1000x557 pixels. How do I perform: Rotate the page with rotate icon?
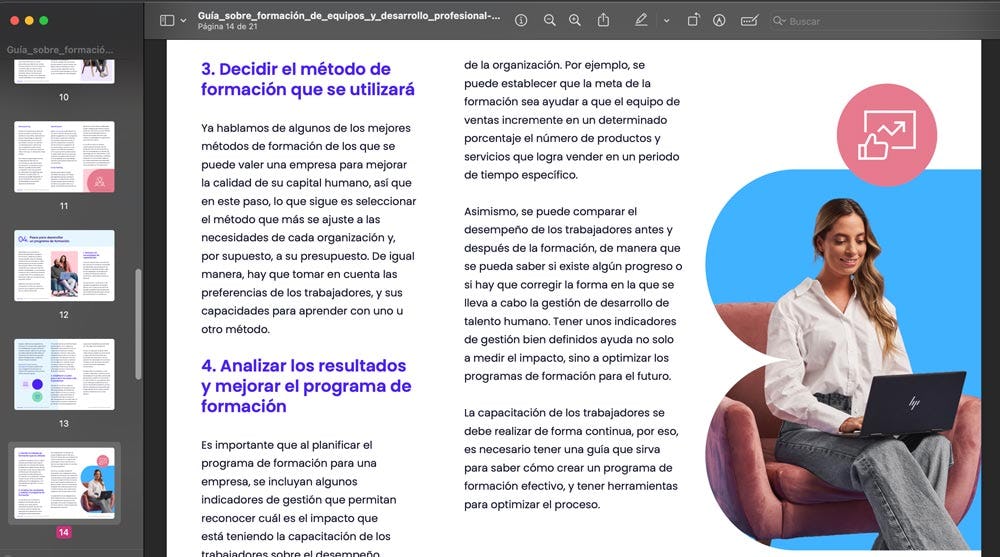(x=693, y=20)
